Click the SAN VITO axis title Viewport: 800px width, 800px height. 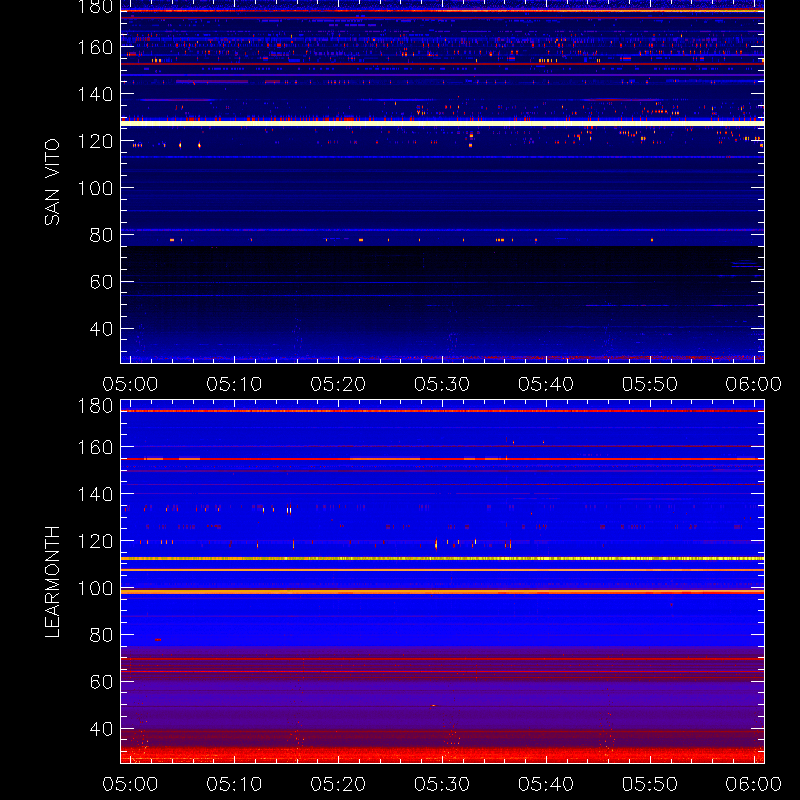(x=52, y=182)
